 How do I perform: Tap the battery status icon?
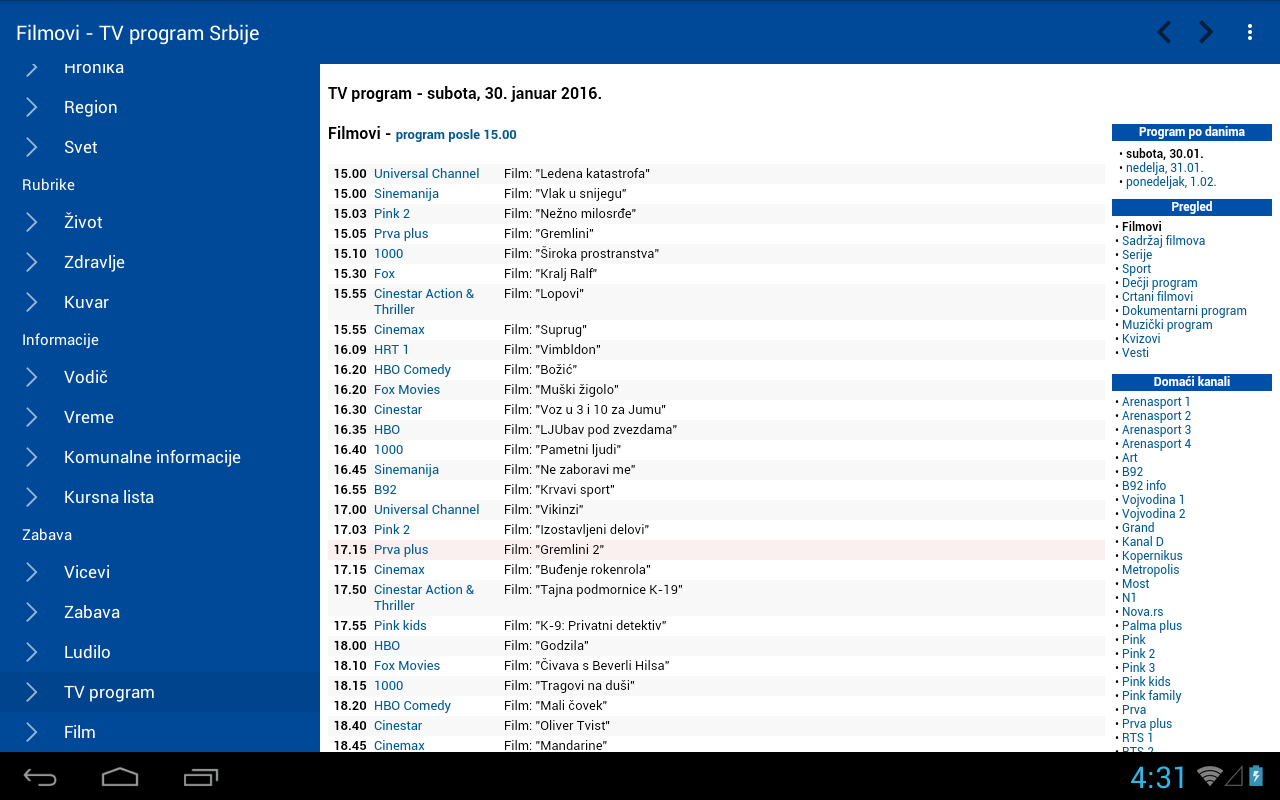click(1256, 776)
